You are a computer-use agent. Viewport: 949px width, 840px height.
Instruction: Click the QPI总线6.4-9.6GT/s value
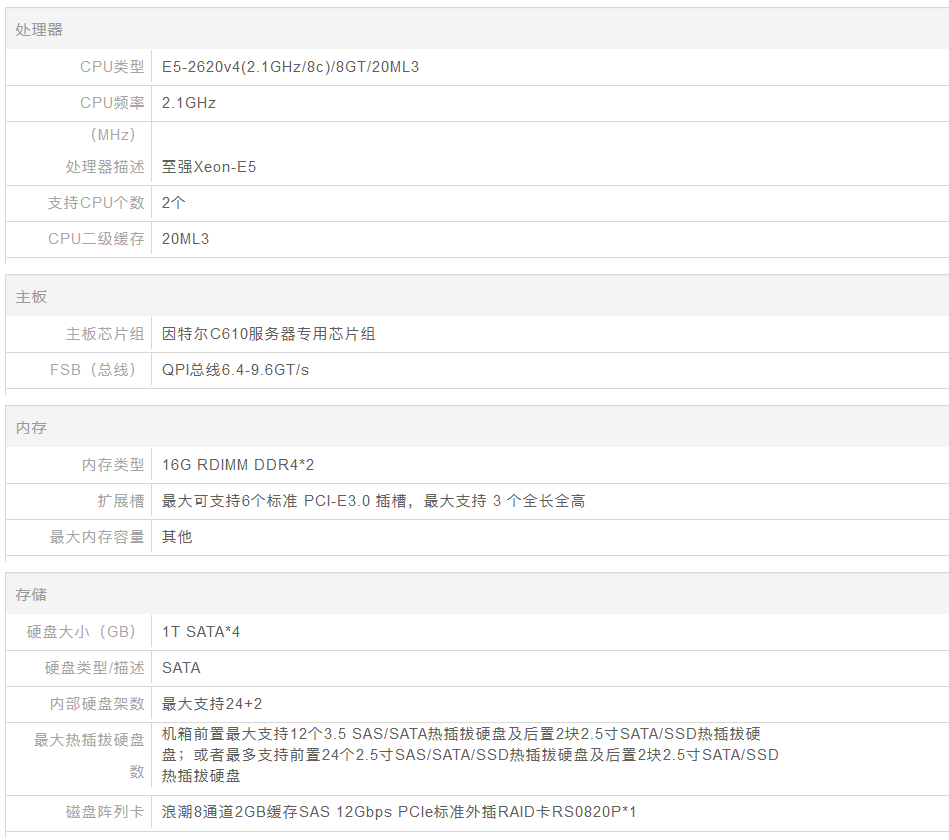pos(235,370)
